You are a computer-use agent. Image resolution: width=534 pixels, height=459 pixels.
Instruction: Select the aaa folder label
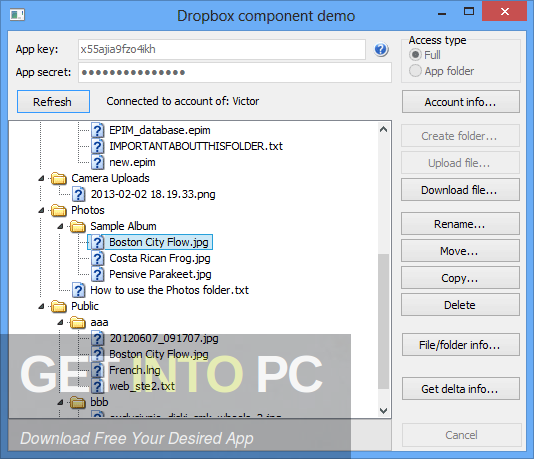coord(99,322)
